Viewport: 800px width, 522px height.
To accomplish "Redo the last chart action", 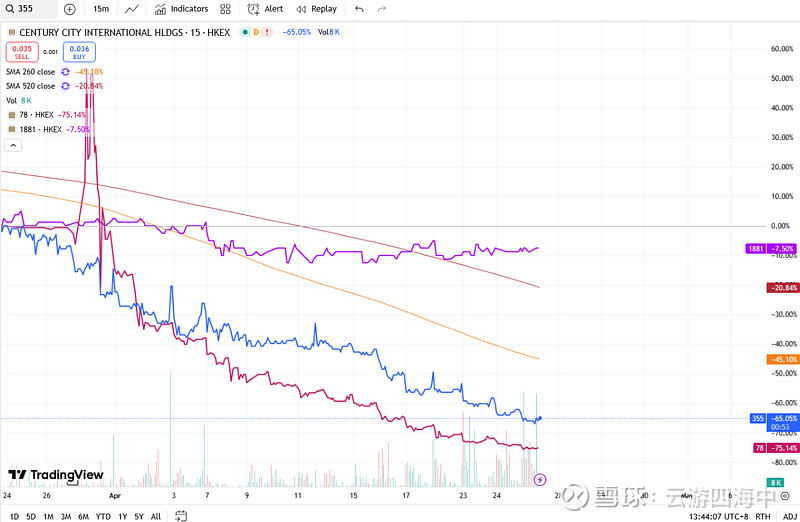I will pos(382,9).
